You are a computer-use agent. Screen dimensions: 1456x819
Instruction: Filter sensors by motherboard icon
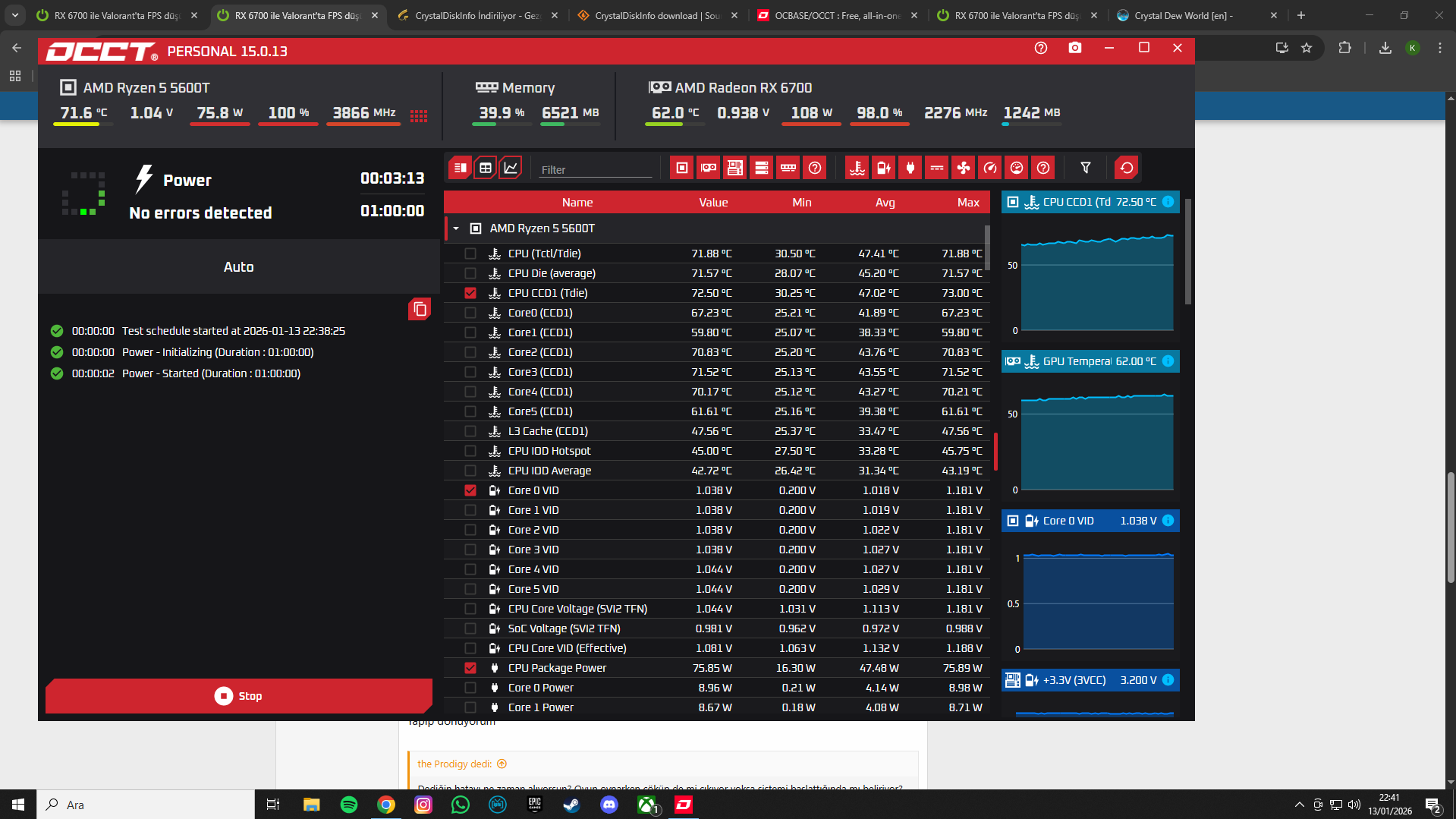pyautogui.click(x=735, y=168)
